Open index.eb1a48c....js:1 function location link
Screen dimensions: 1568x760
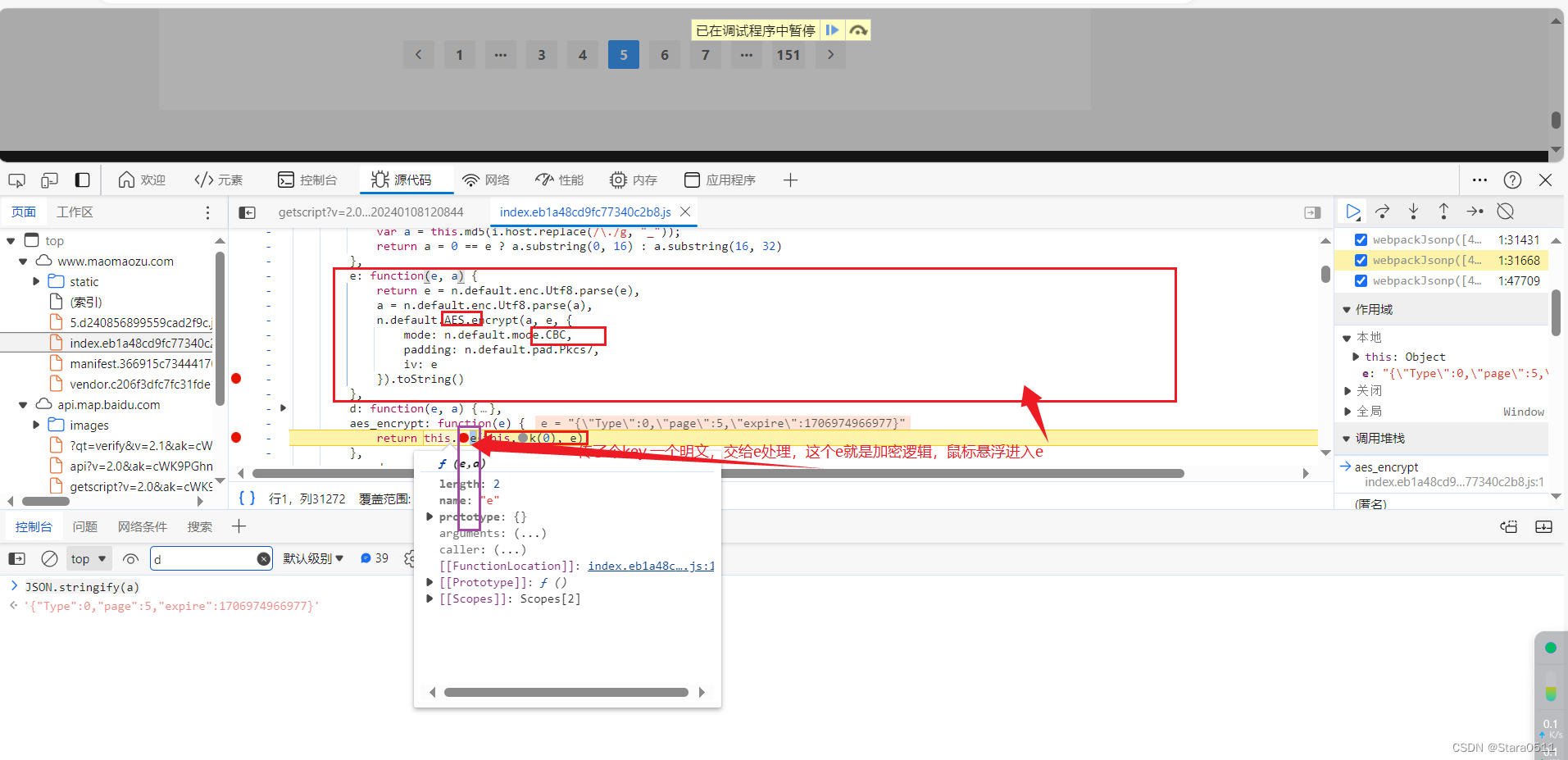651,566
